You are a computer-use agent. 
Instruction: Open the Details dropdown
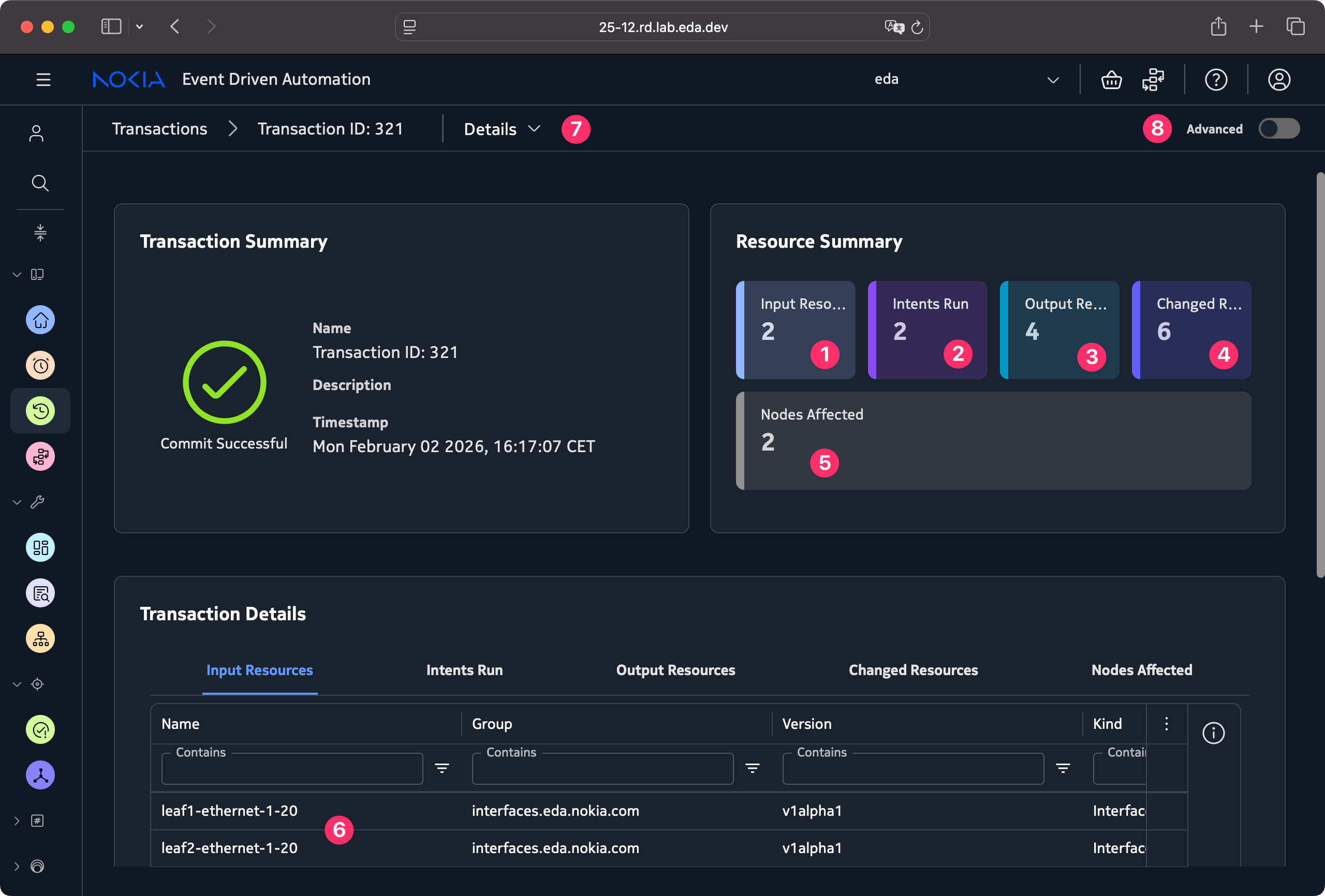point(502,129)
